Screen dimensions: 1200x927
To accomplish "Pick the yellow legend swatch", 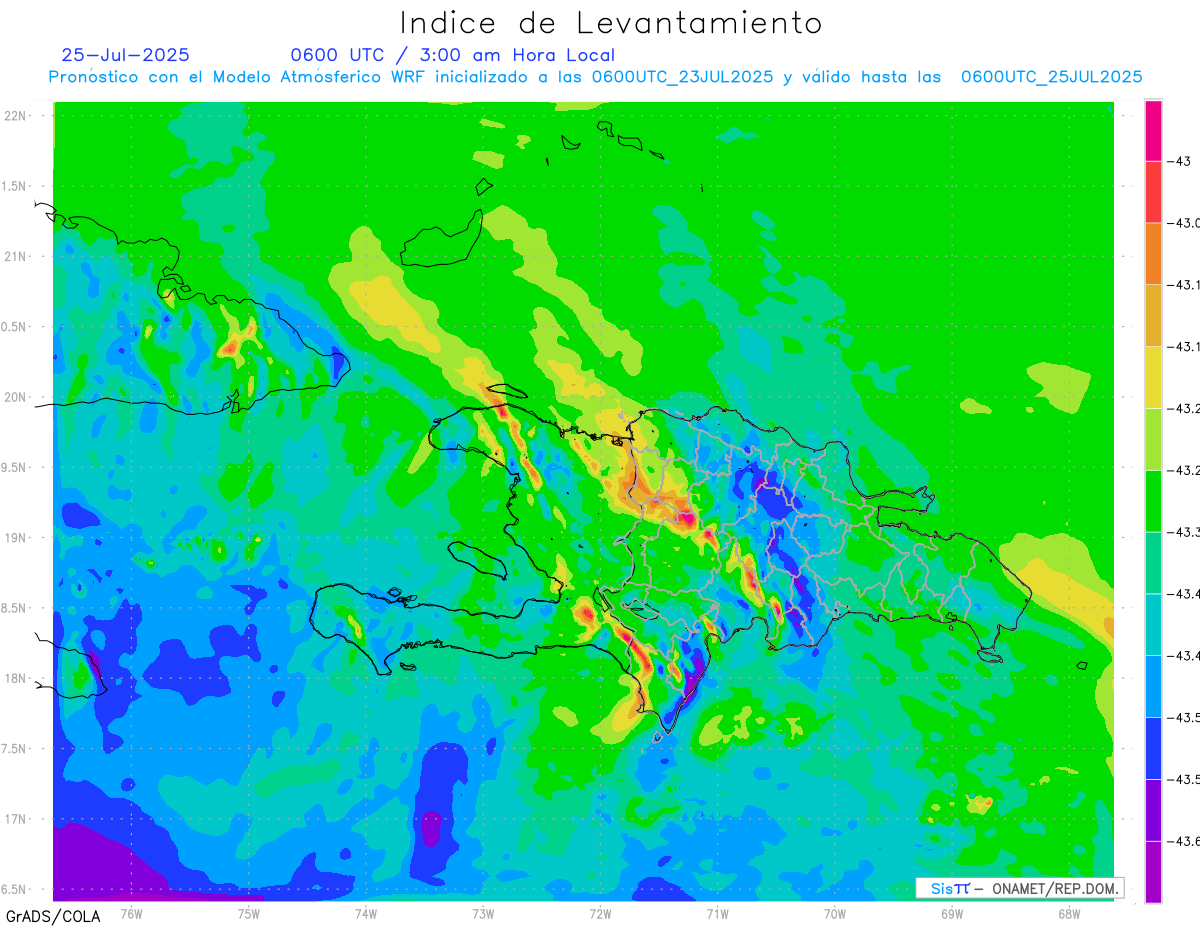I will (1153, 377).
